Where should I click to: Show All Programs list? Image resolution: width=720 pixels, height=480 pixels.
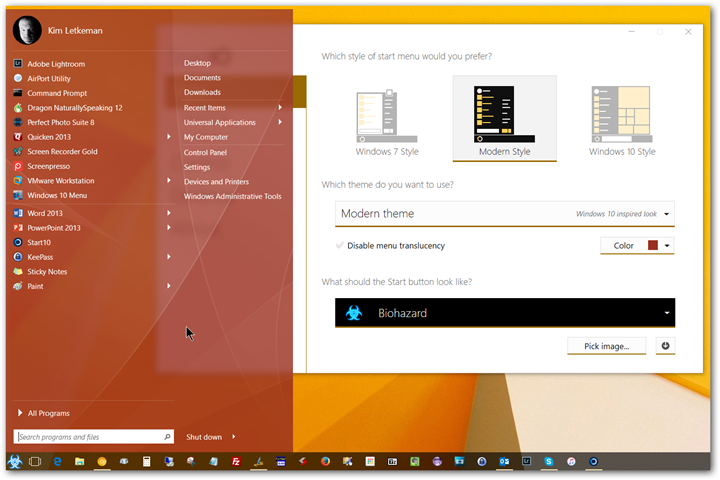coord(44,413)
